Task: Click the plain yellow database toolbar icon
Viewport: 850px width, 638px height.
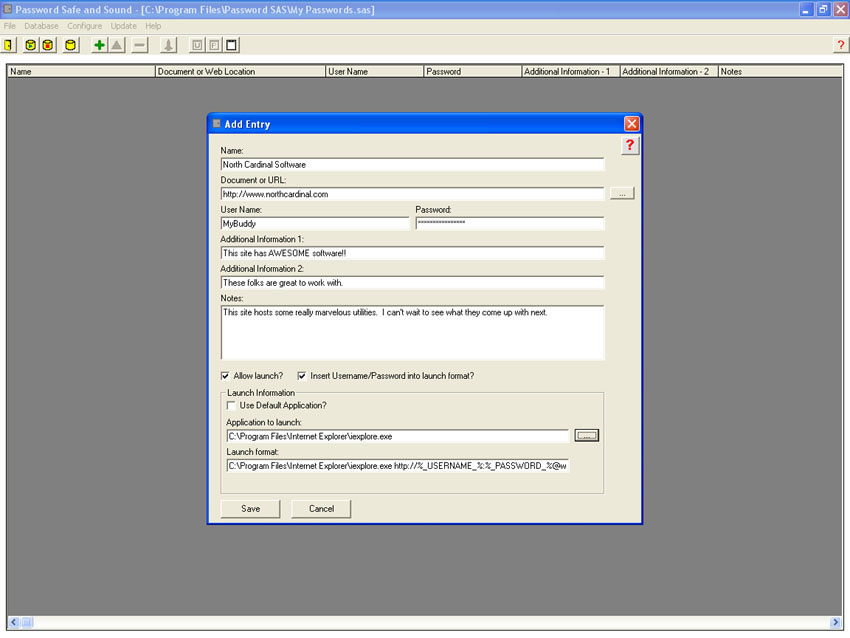Action: [x=71, y=45]
